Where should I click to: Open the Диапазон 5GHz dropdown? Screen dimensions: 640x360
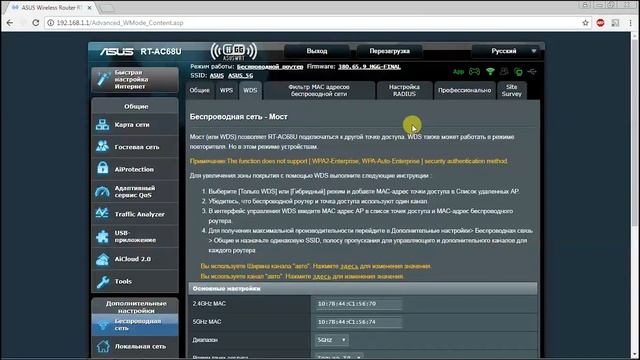coord(331,340)
